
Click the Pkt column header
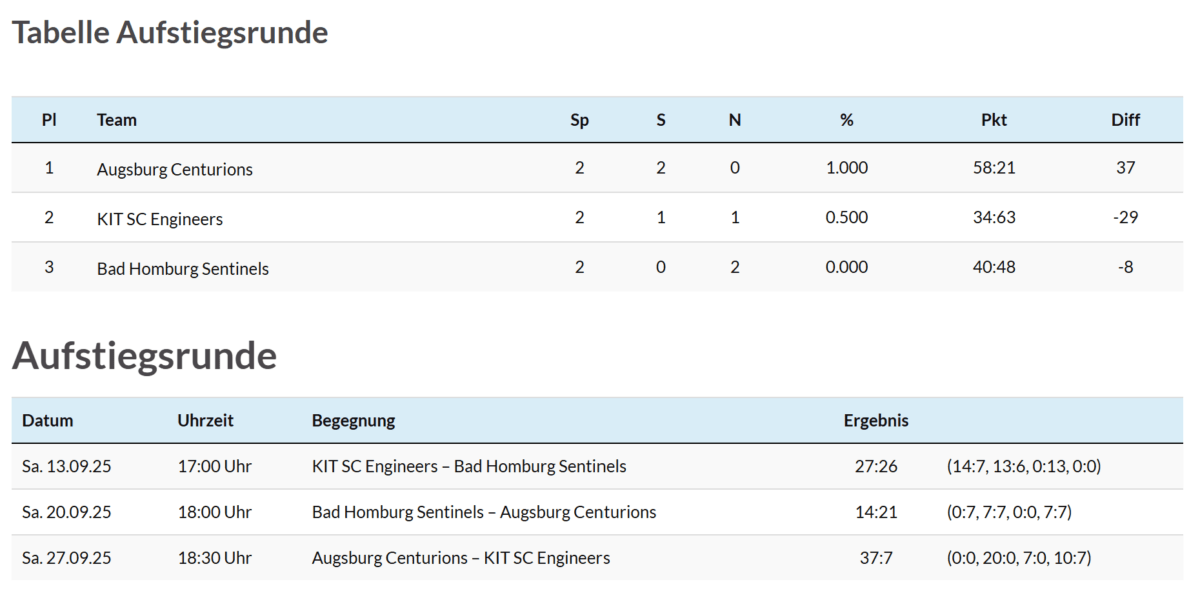click(x=993, y=120)
